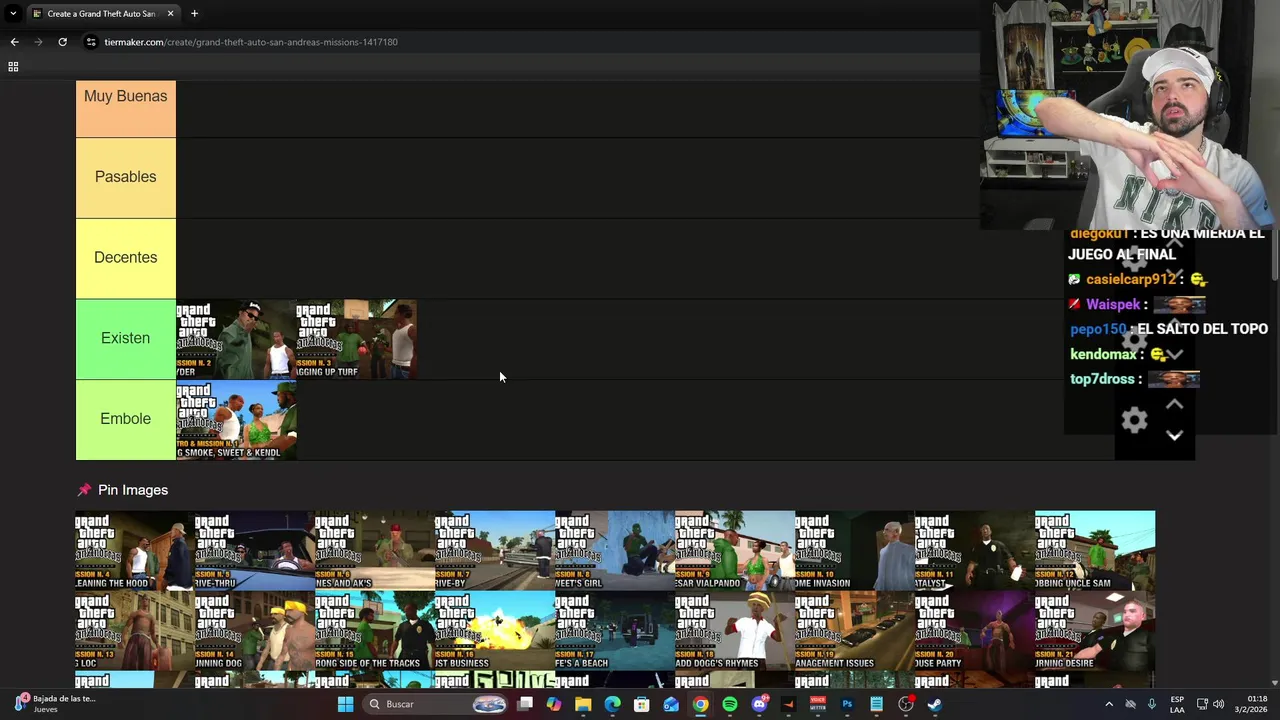1280x720 pixels.
Task: Pick the Madd Dogg's Rhymes mission image
Action: coord(735,630)
